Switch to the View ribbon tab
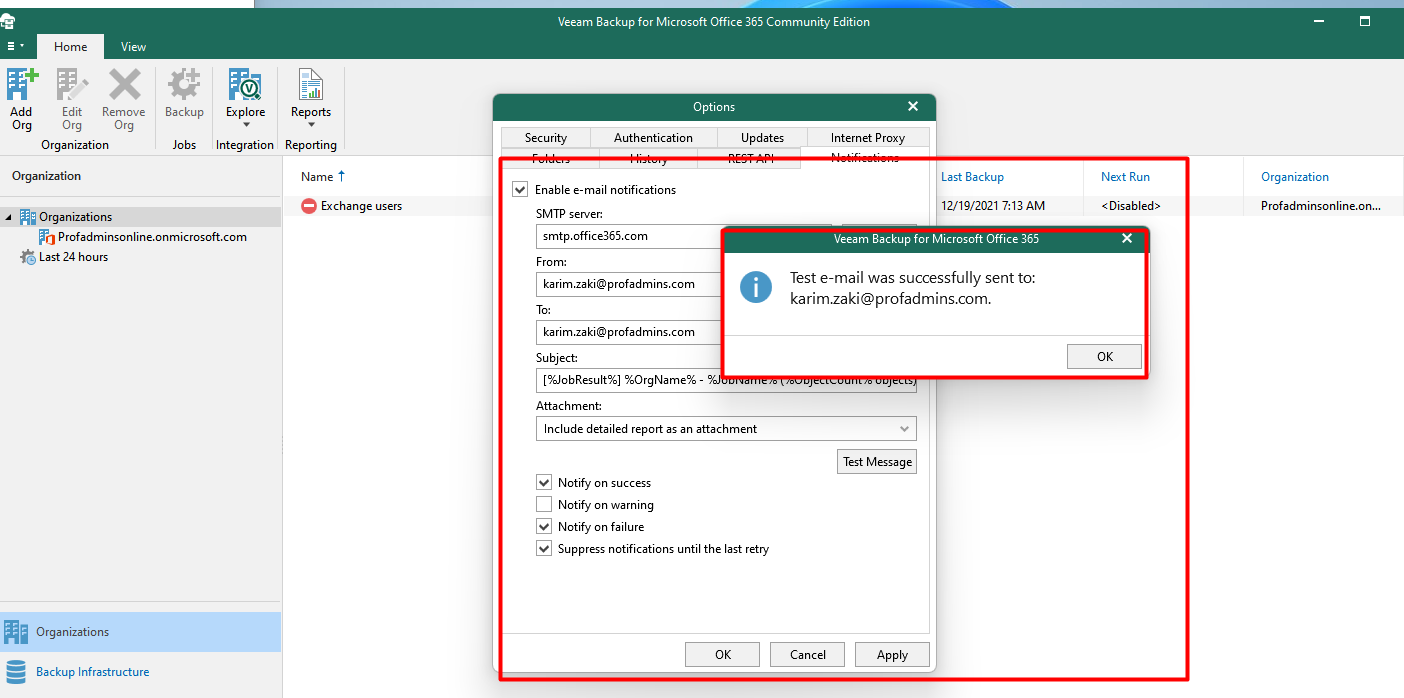The image size is (1404, 698). (x=133, y=46)
